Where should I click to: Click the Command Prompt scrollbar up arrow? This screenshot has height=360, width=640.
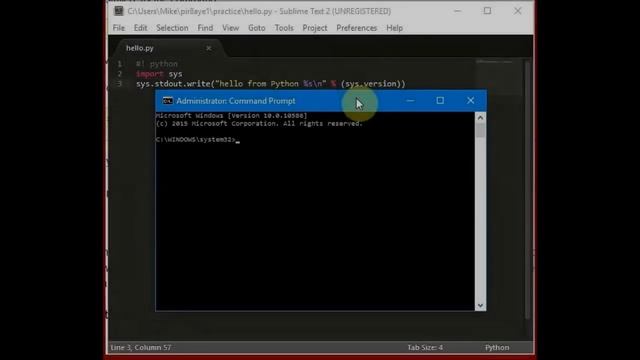[480, 118]
